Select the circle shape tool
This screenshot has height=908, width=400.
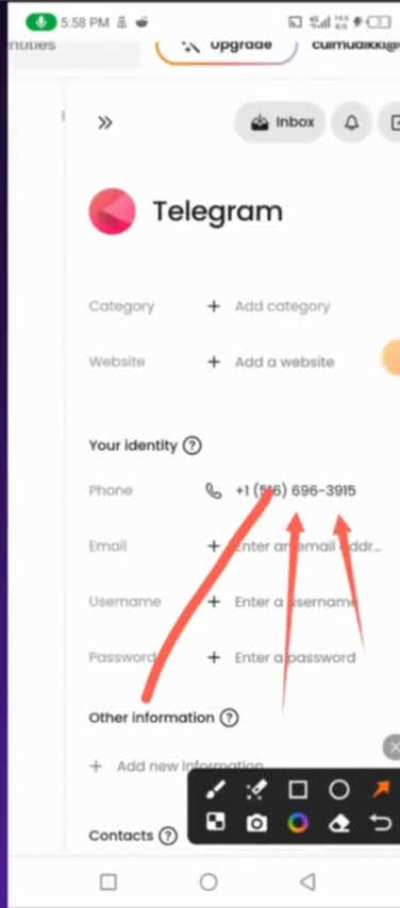(339, 789)
